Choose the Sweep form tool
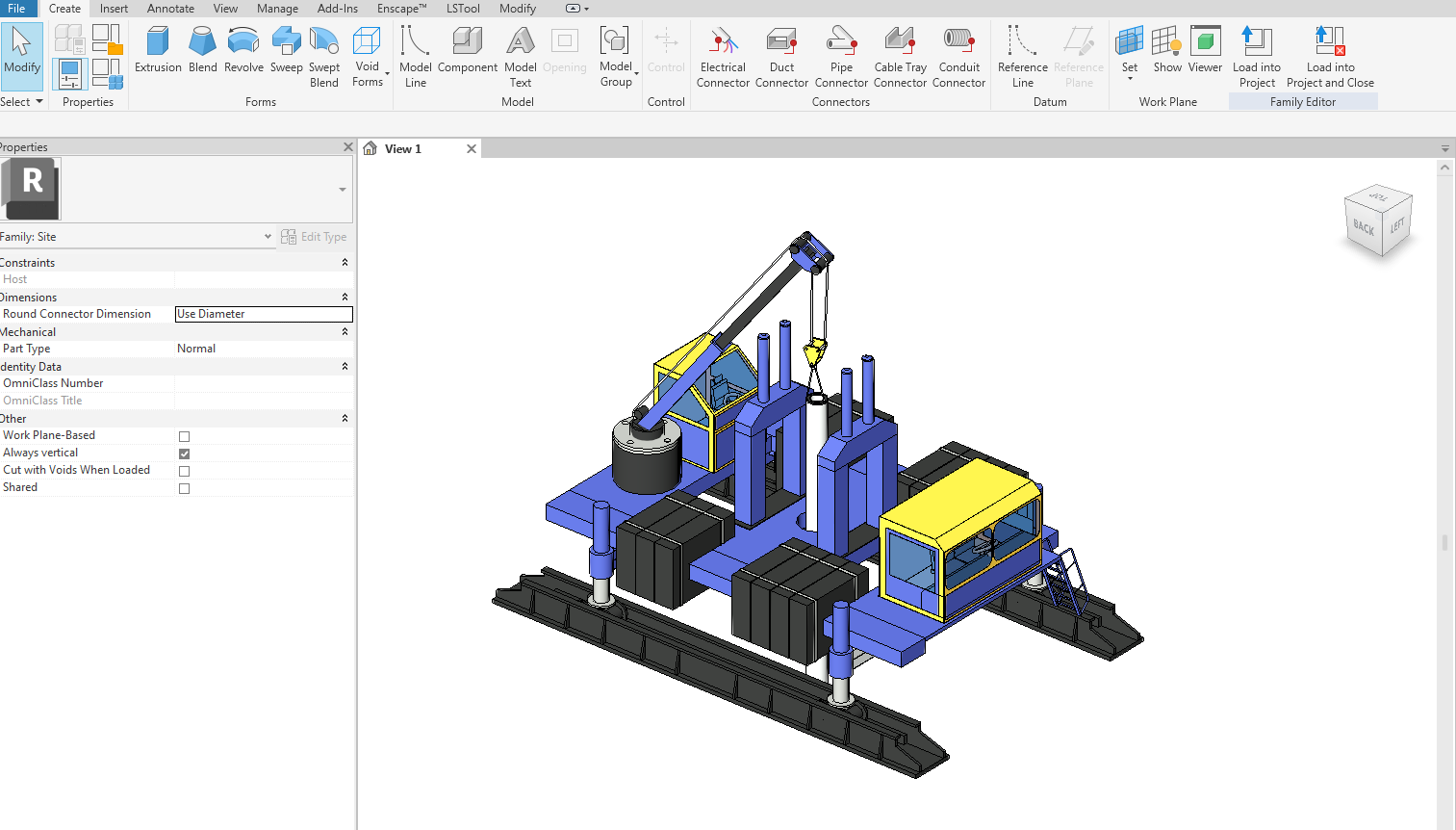Screen dimensions: 1456x830 point(286,50)
